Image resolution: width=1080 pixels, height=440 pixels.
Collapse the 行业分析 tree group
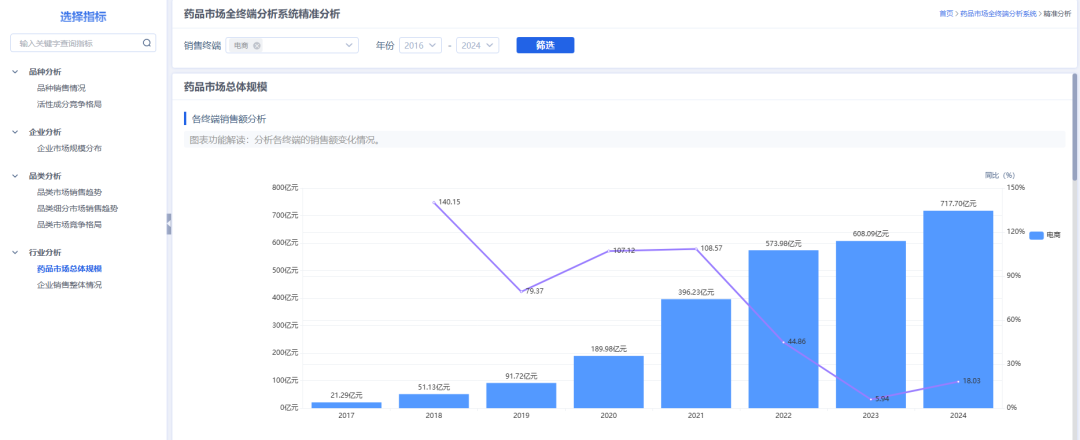[15, 253]
